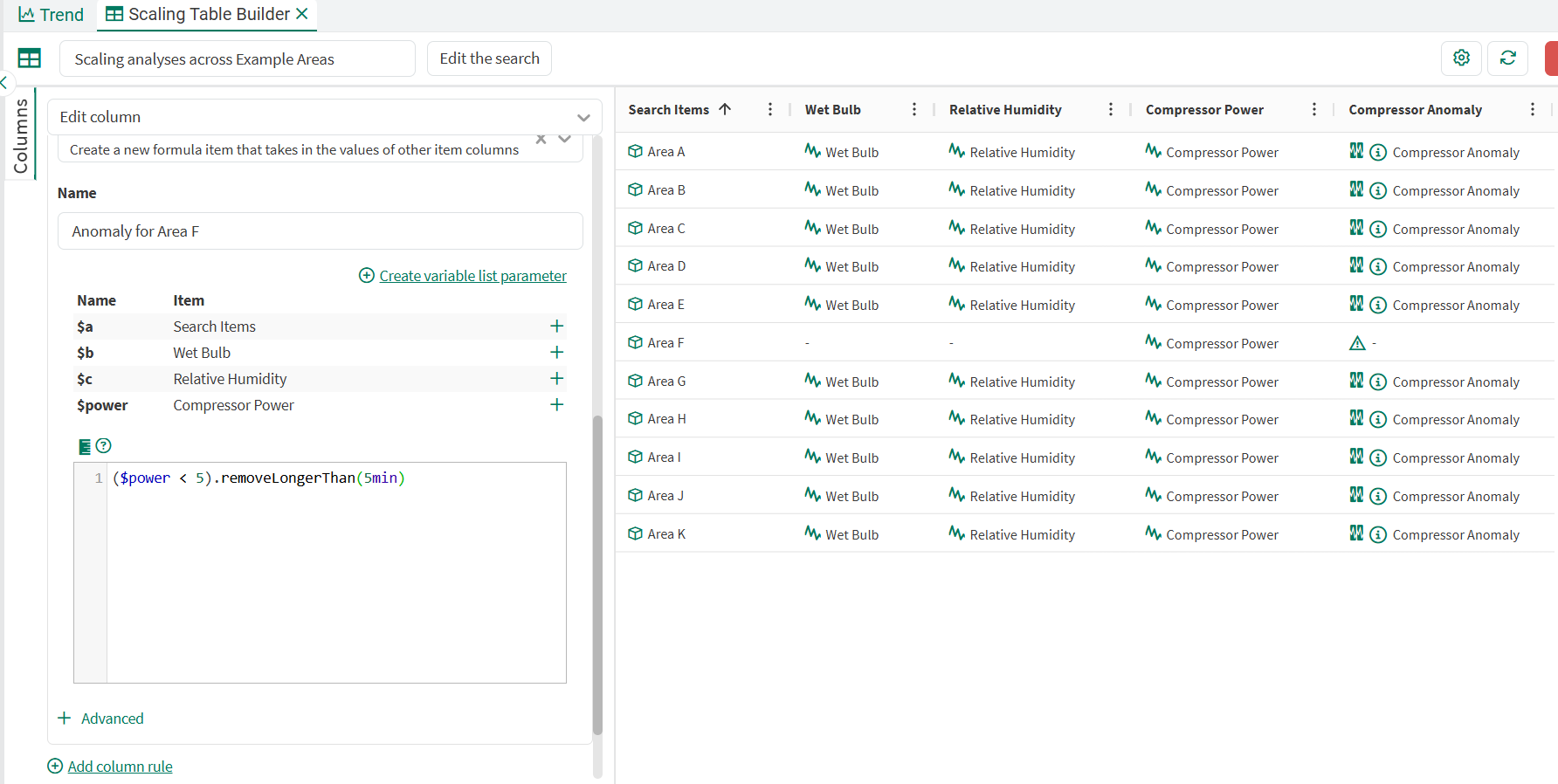The image size is (1558, 784).
Task: Click Create variable list parameter link
Action: (x=472, y=276)
